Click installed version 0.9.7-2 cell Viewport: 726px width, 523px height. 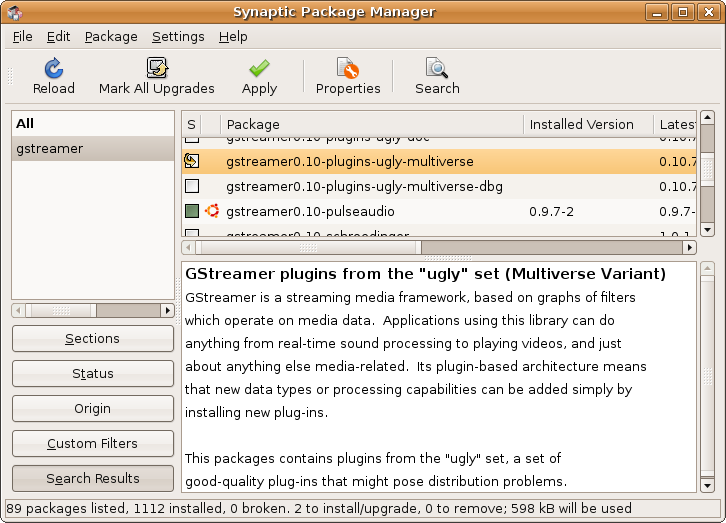point(551,212)
